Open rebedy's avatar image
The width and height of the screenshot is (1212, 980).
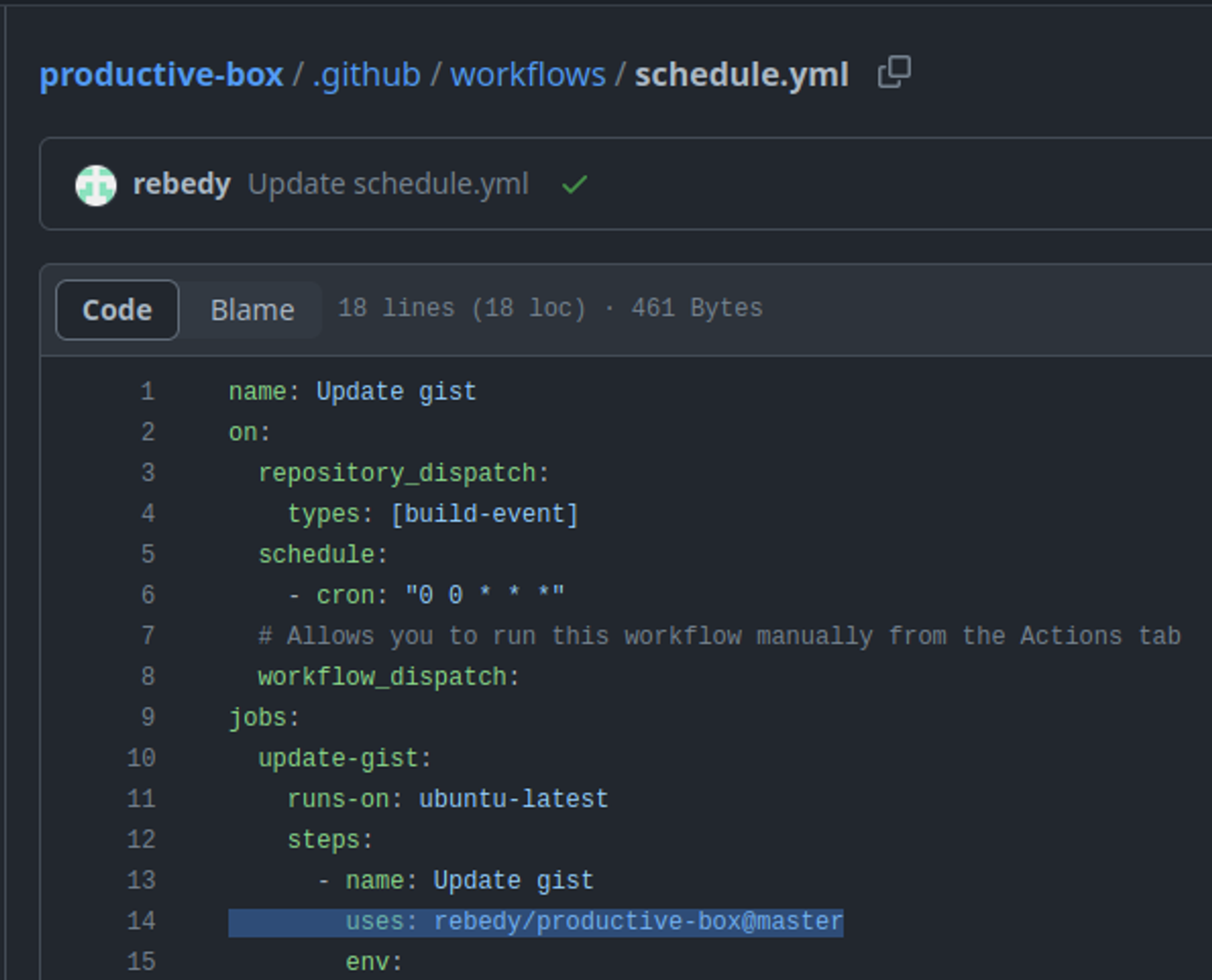96,185
